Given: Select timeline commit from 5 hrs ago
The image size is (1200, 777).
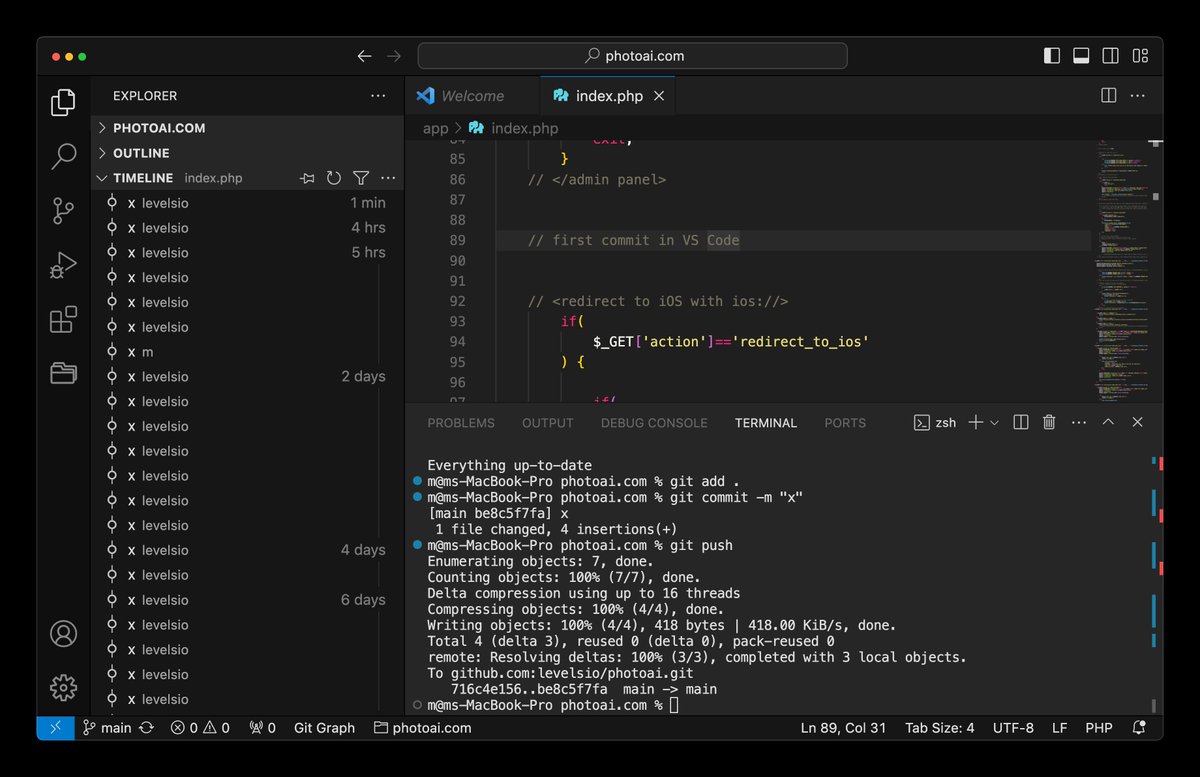Looking at the screenshot, I should pos(248,253).
